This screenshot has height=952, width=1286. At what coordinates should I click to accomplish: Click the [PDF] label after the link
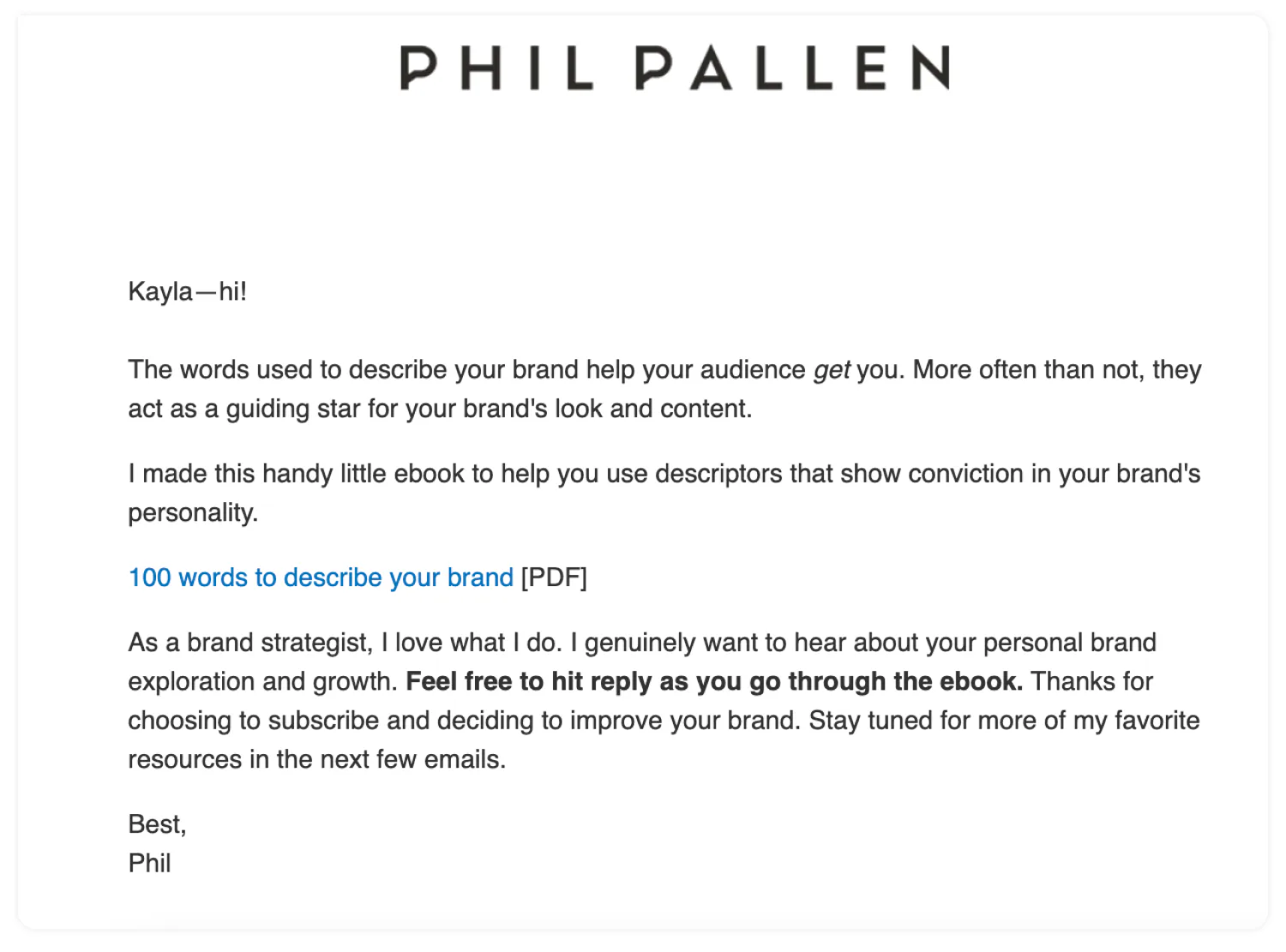click(554, 578)
